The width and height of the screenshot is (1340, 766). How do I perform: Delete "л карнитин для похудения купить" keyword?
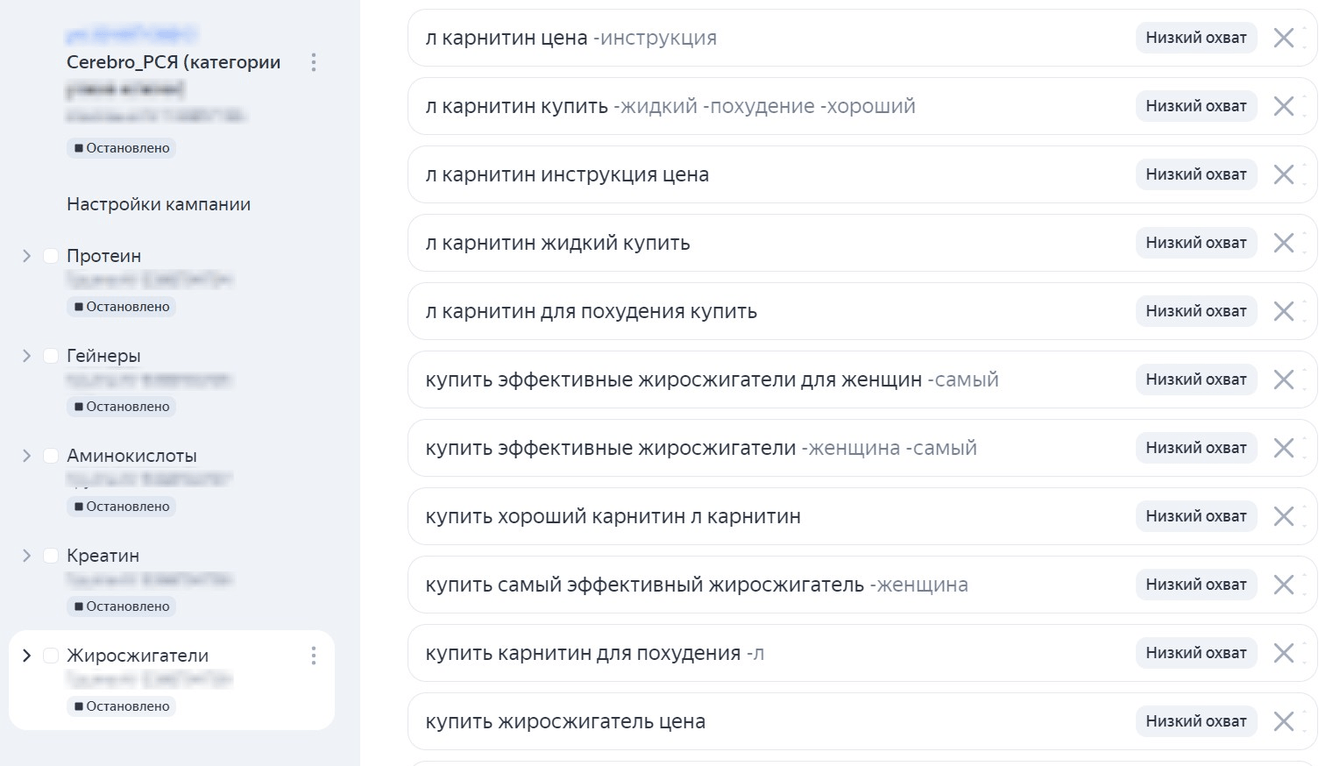[1283, 311]
